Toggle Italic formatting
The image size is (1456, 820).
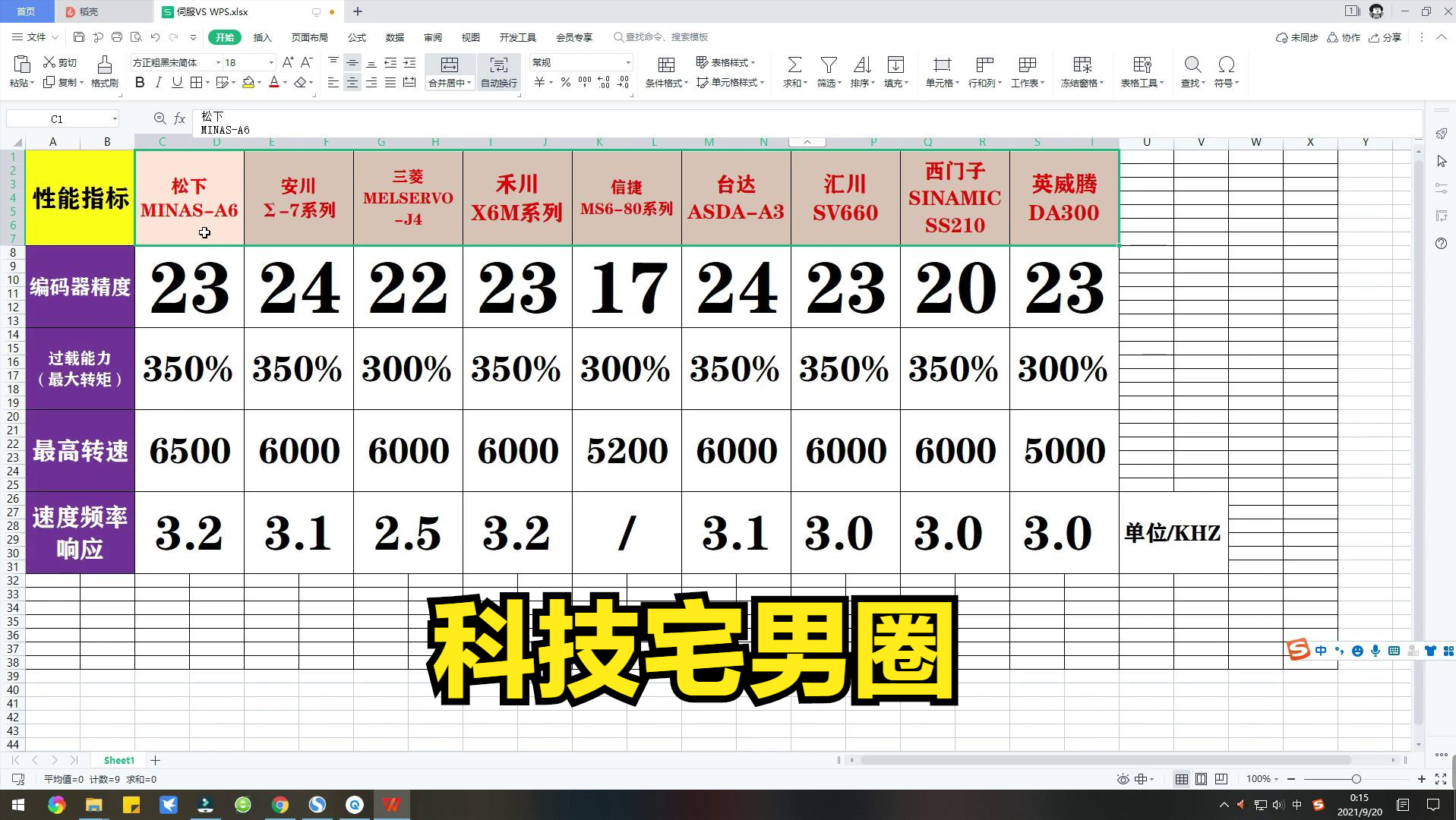(158, 83)
